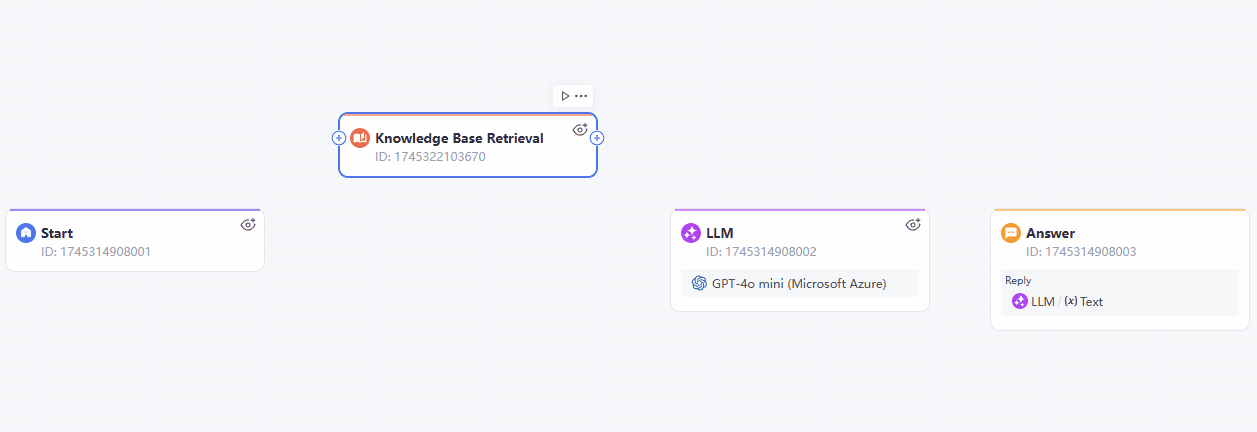1257x432 pixels.
Task: Click the Text variable tag in Reply
Action: pyautogui.click(x=1083, y=301)
